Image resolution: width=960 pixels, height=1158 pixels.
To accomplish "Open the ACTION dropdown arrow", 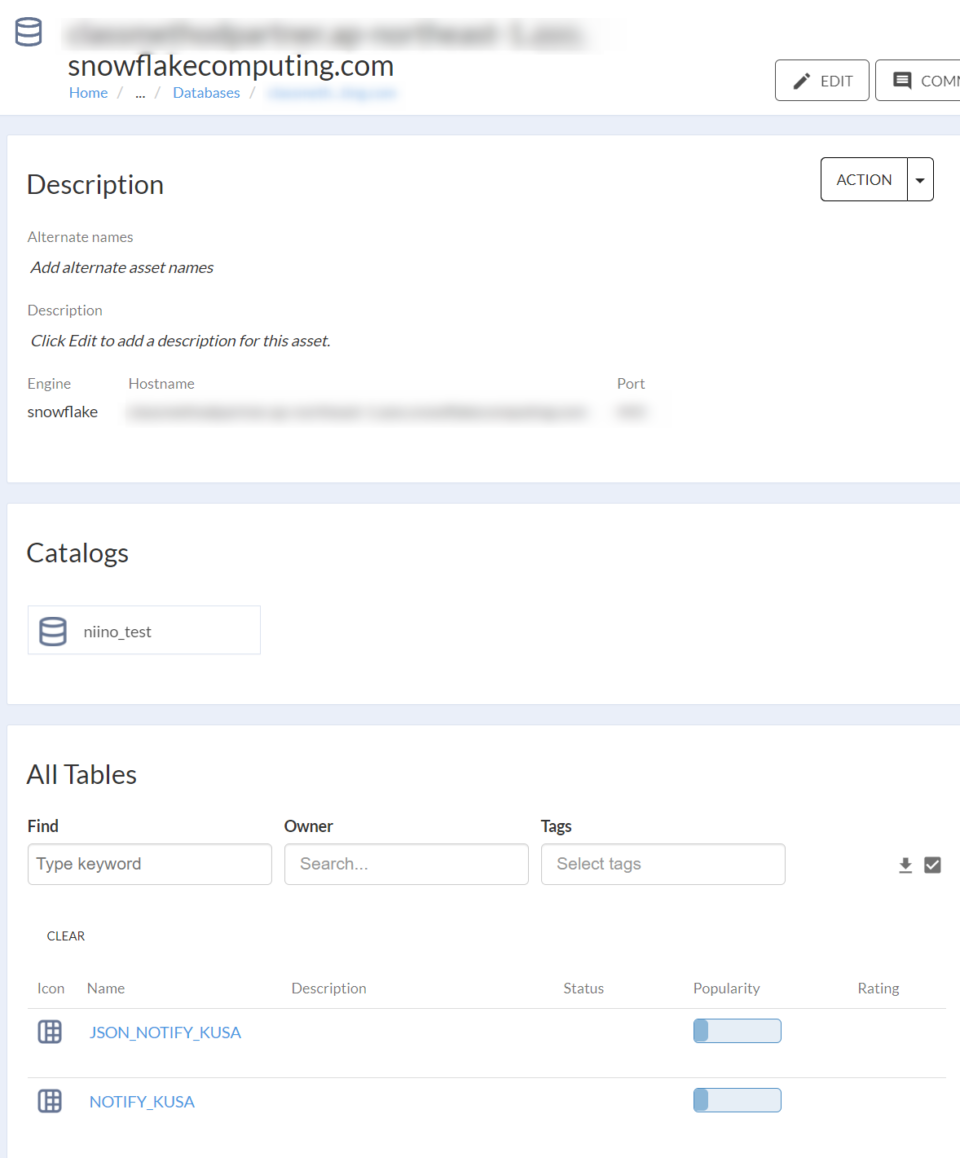I will [x=919, y=179].
